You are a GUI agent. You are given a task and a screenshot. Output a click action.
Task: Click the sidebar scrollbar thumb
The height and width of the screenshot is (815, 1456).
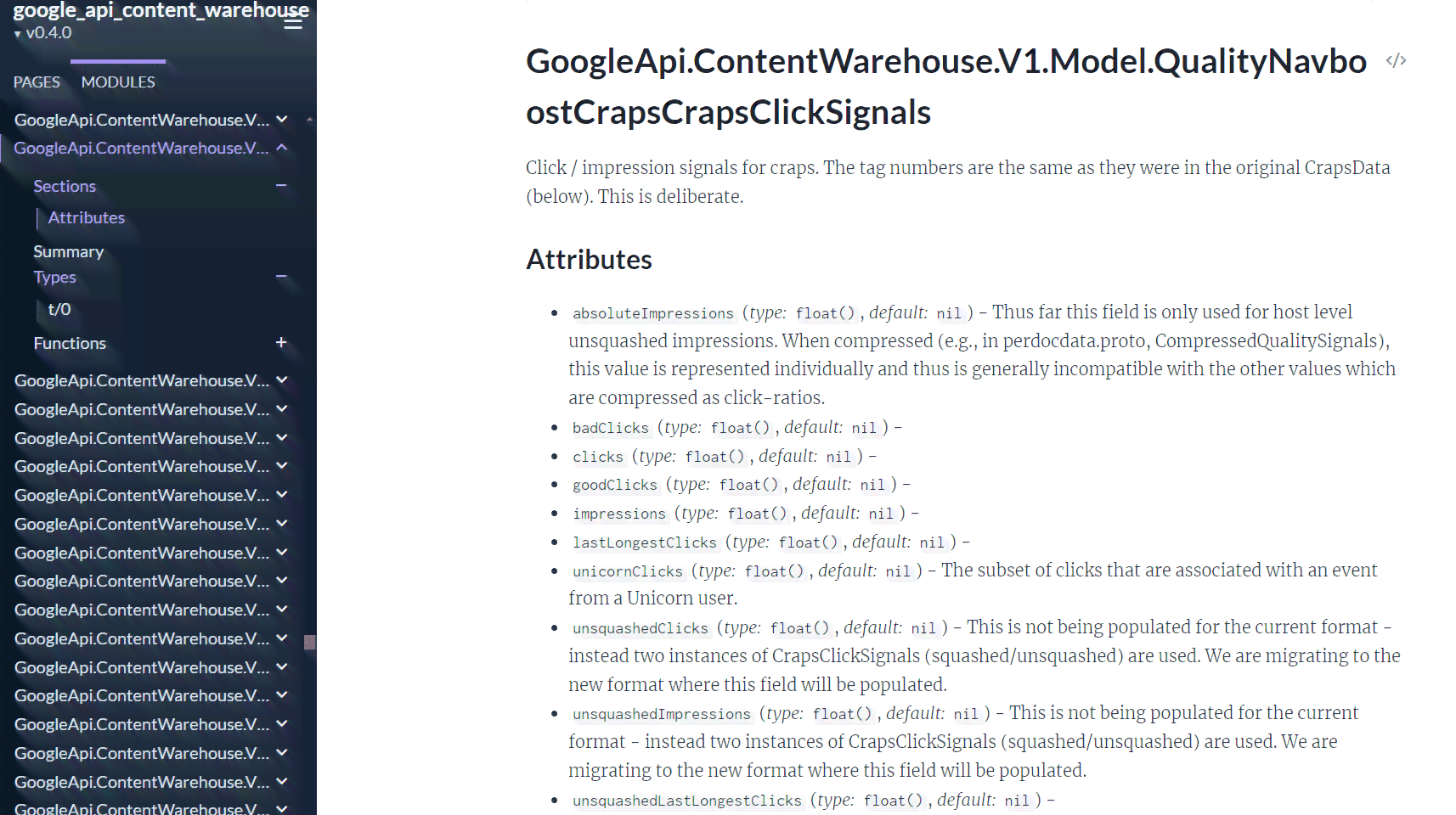tap(310, 643)
